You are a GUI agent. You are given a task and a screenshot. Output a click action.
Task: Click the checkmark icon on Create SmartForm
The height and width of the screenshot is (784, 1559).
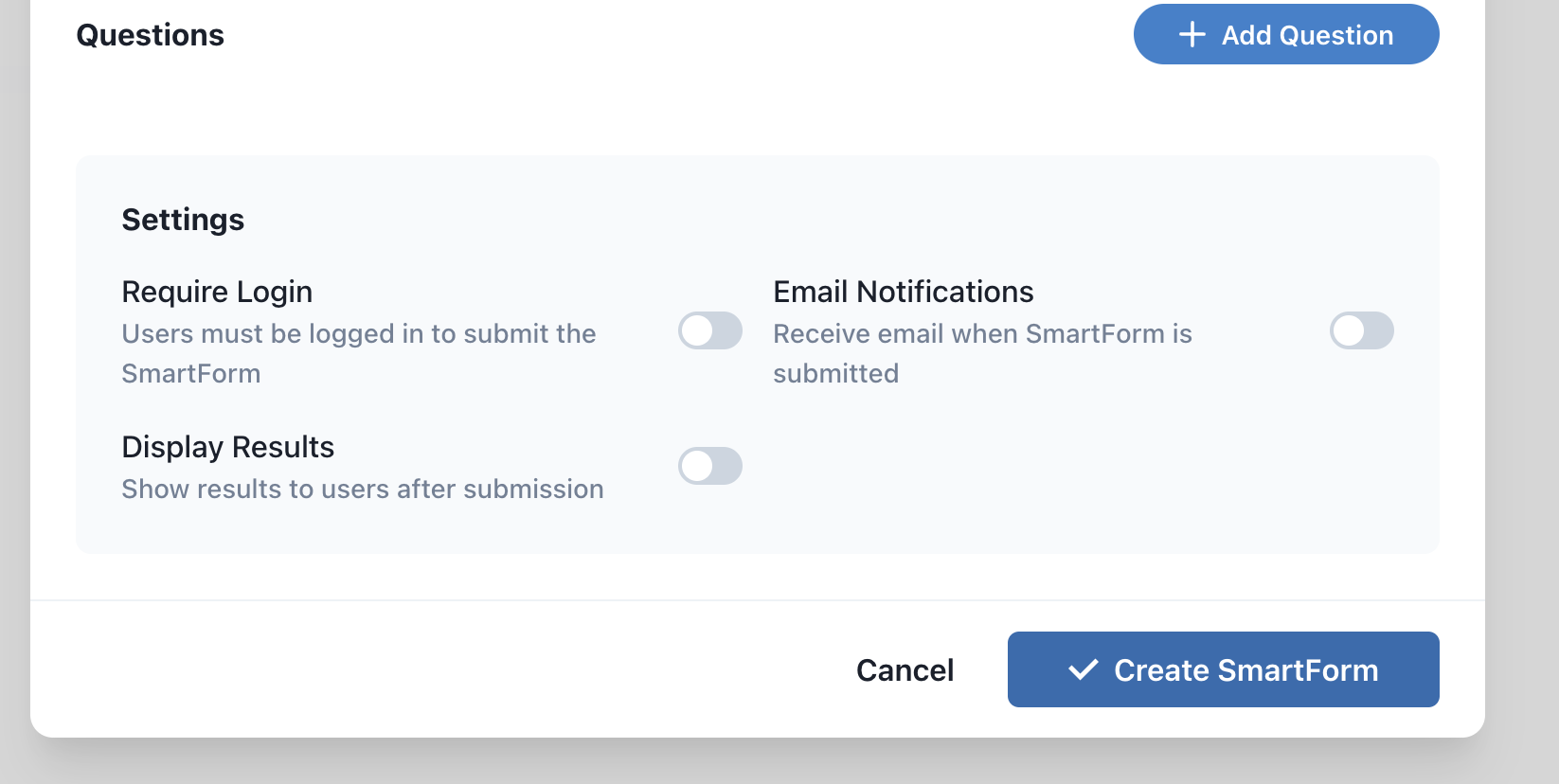click(1083, 670)
